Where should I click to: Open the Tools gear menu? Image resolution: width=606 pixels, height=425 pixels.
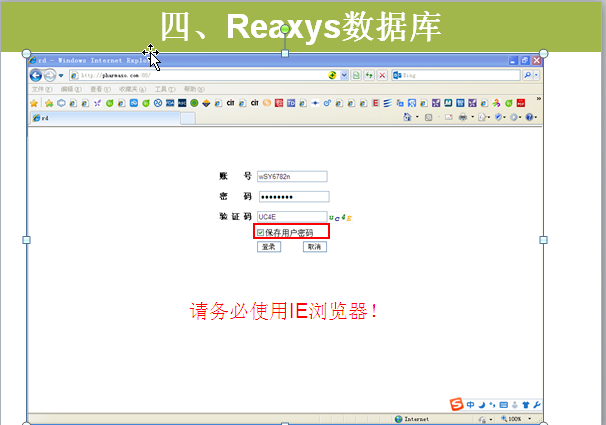(515, 117)
